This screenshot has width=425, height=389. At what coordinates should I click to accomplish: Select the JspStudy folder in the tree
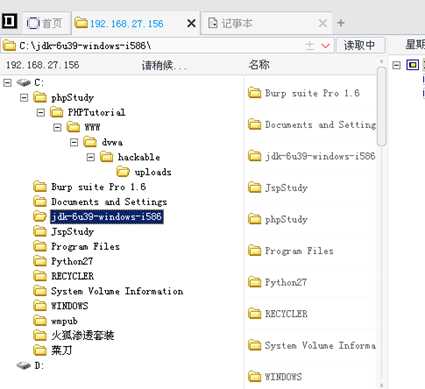[x=64, y=231]
